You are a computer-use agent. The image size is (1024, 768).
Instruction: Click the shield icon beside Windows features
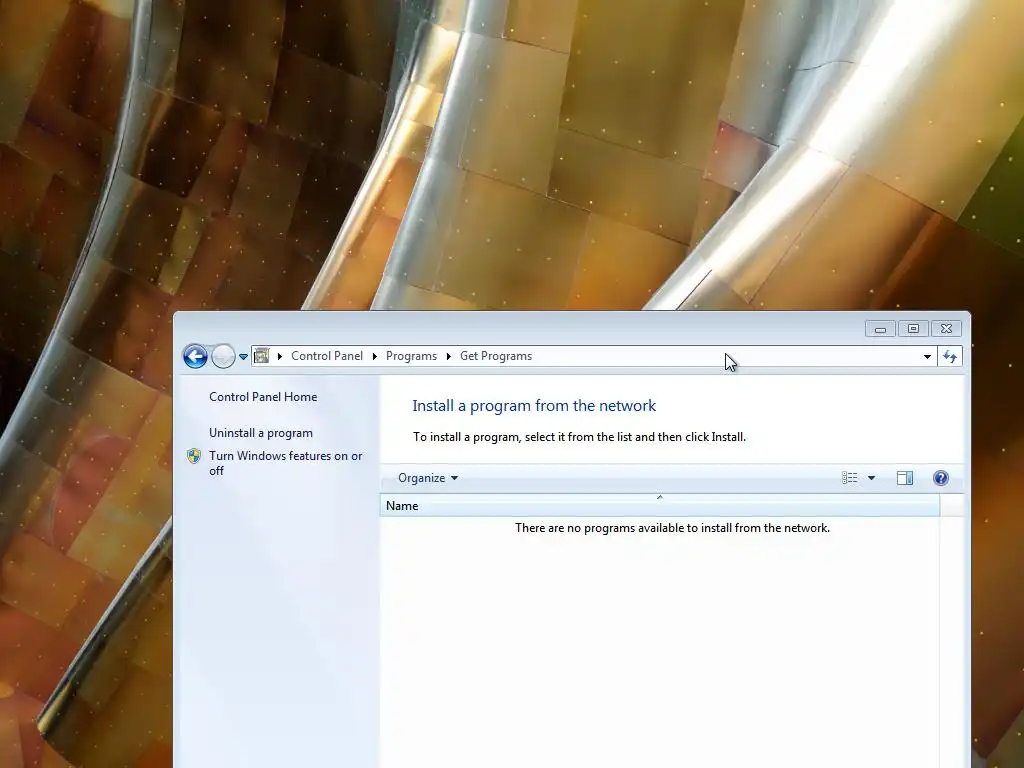pyautogui.click(x=194, y=456)
